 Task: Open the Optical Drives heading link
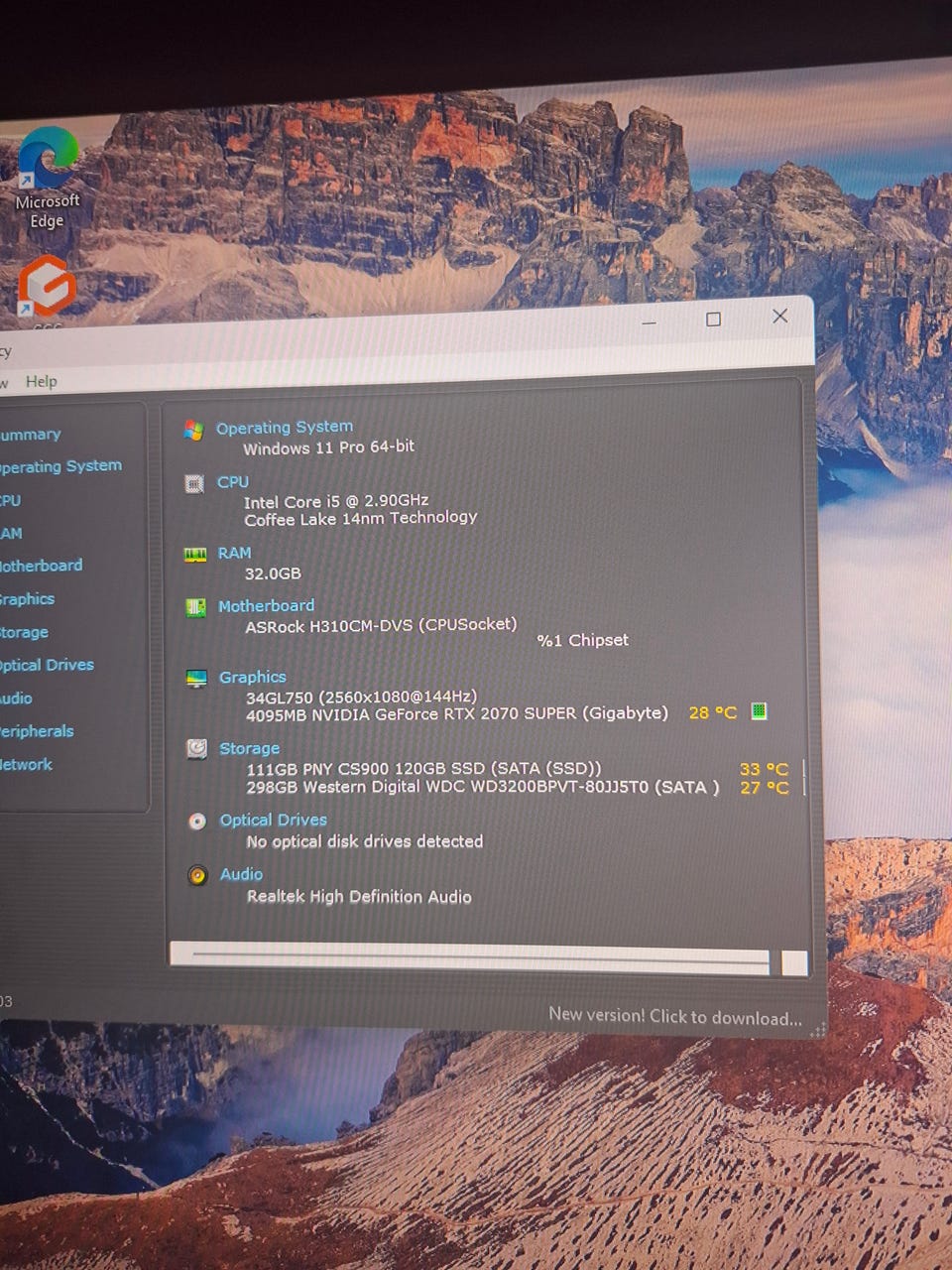click(x=274, y=820)
